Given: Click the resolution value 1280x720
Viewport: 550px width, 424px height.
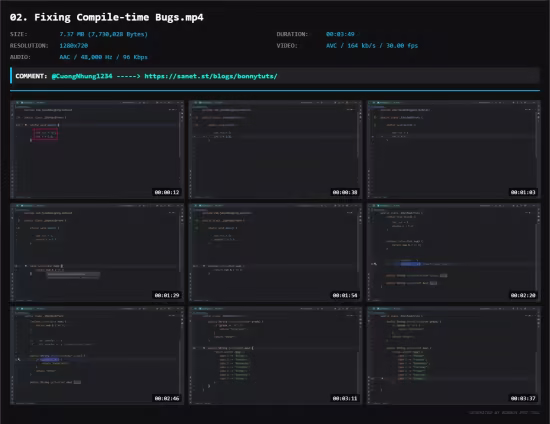Looking at the screenshot, I should pos(74,46).
